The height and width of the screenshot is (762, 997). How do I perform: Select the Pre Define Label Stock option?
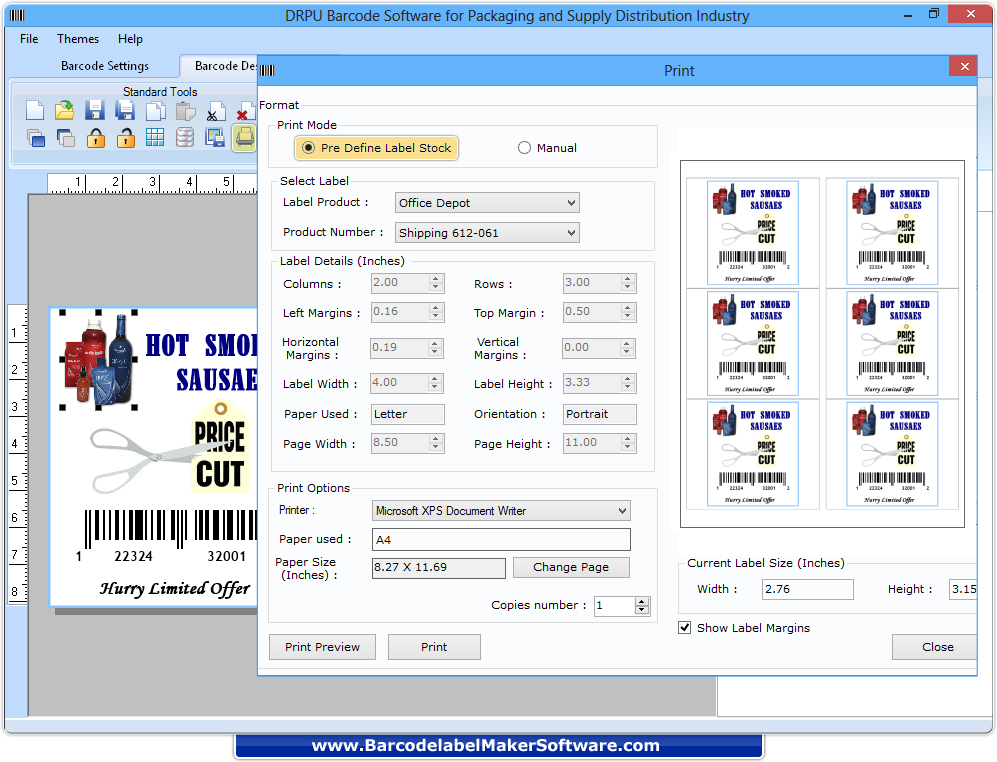pos(309,147)
